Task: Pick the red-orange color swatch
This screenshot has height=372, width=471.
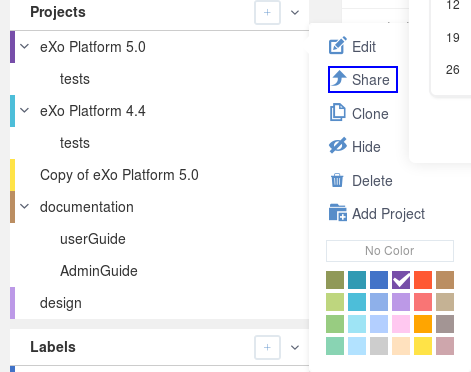Action: pos(423,280)
